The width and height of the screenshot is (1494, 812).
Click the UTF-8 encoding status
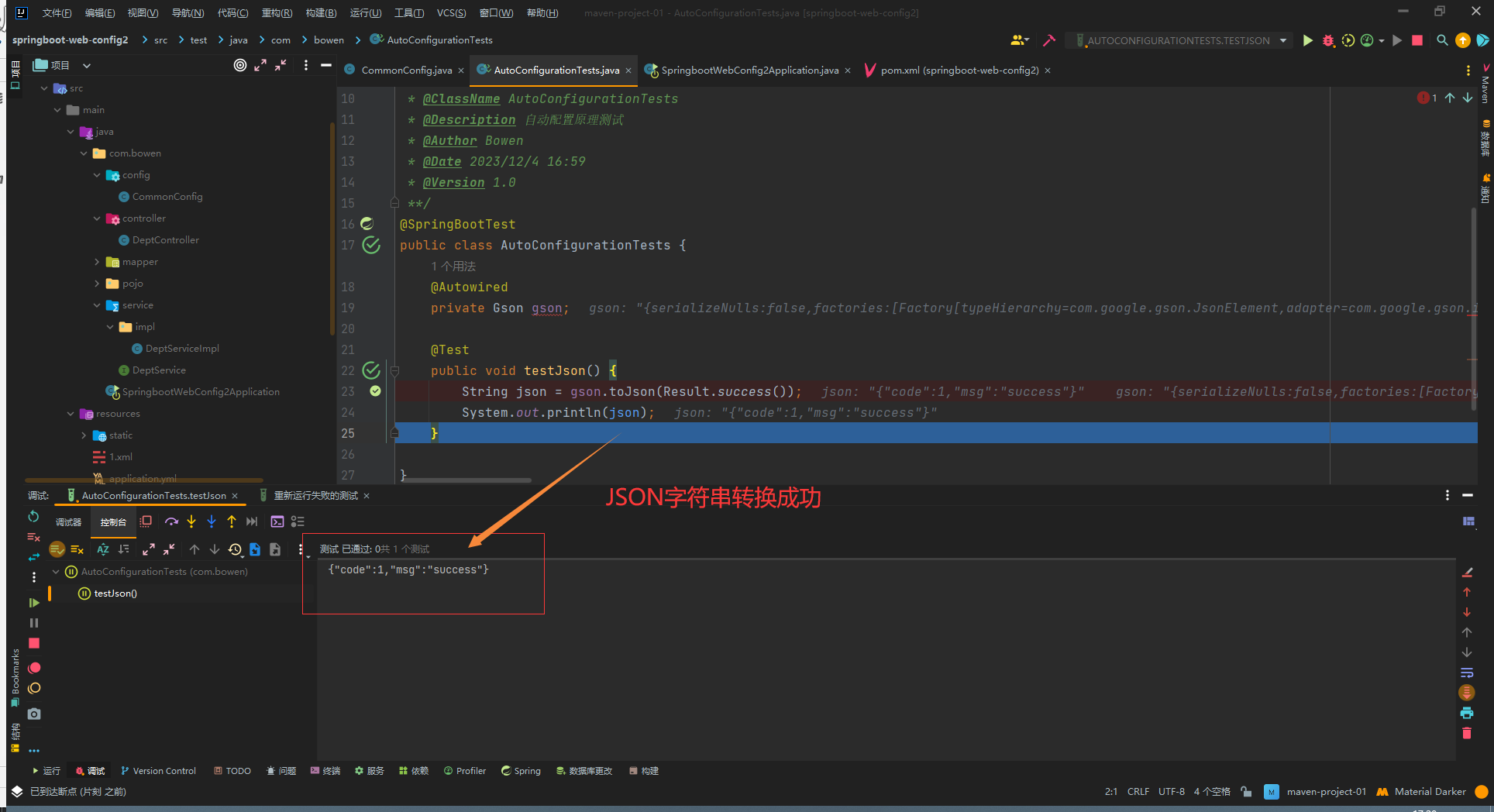click(1171, 792)
